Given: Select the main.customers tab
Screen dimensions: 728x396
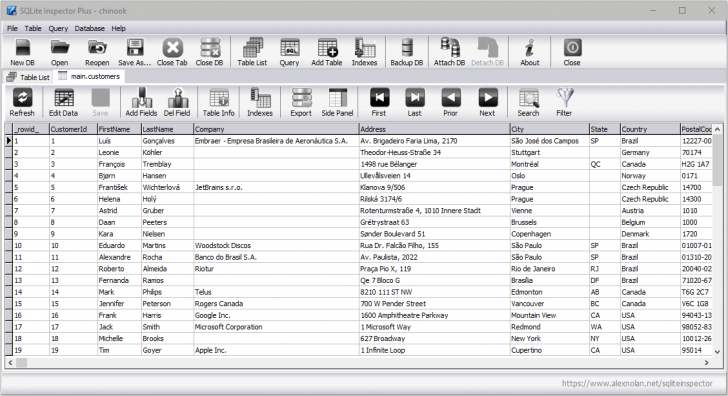Looking at the screenshot, I should click(89, 76).
